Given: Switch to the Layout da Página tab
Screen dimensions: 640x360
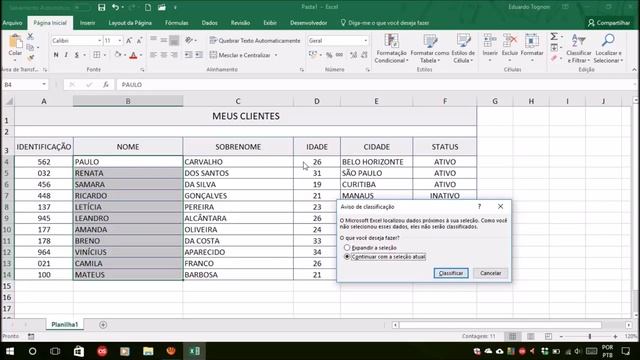Looking at the screenshot, I should [130, 23].
